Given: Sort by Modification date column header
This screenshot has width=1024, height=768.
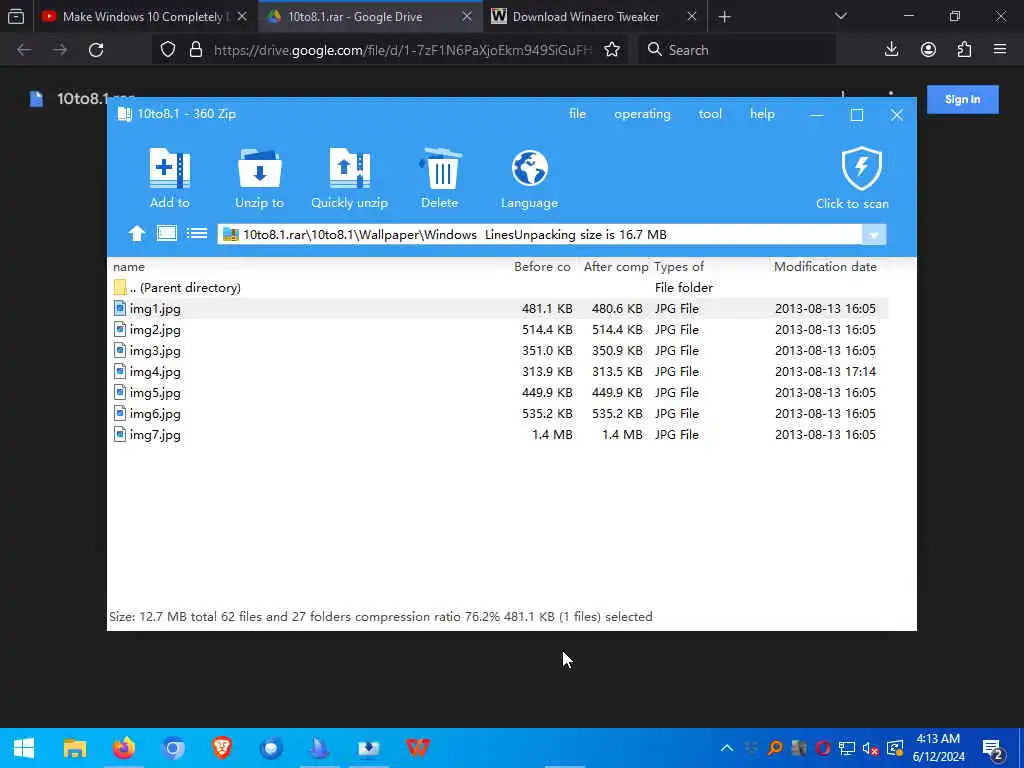Looking at the screenshot, I should (x=825, y=266).
